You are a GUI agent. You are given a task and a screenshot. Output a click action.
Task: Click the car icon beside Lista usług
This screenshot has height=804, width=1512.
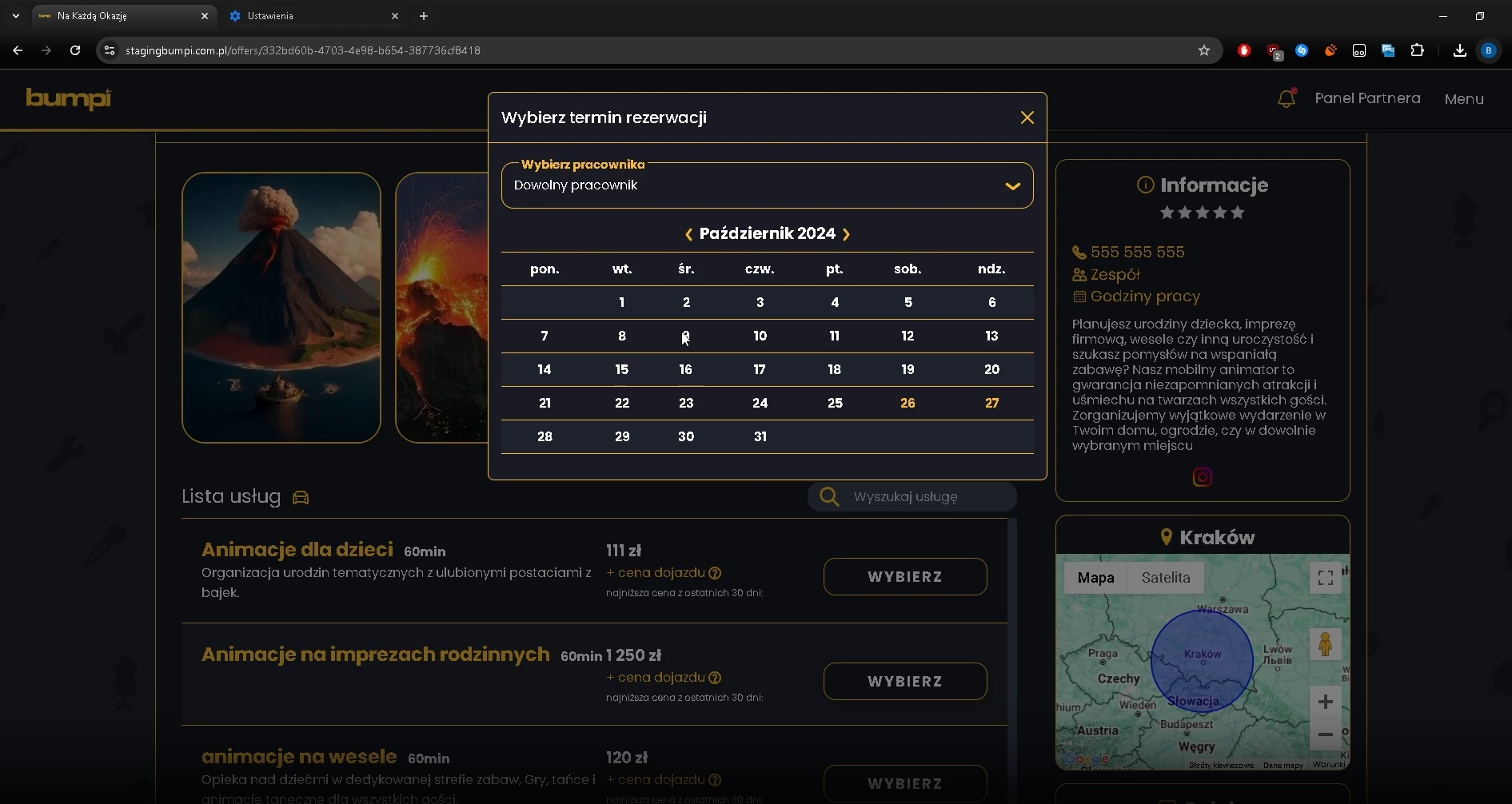[x=301, y=497]
